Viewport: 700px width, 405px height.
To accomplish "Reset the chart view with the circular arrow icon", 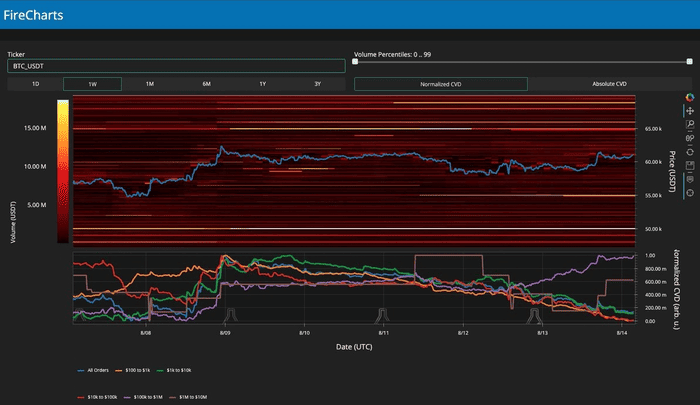I will [x=690, y=152].
